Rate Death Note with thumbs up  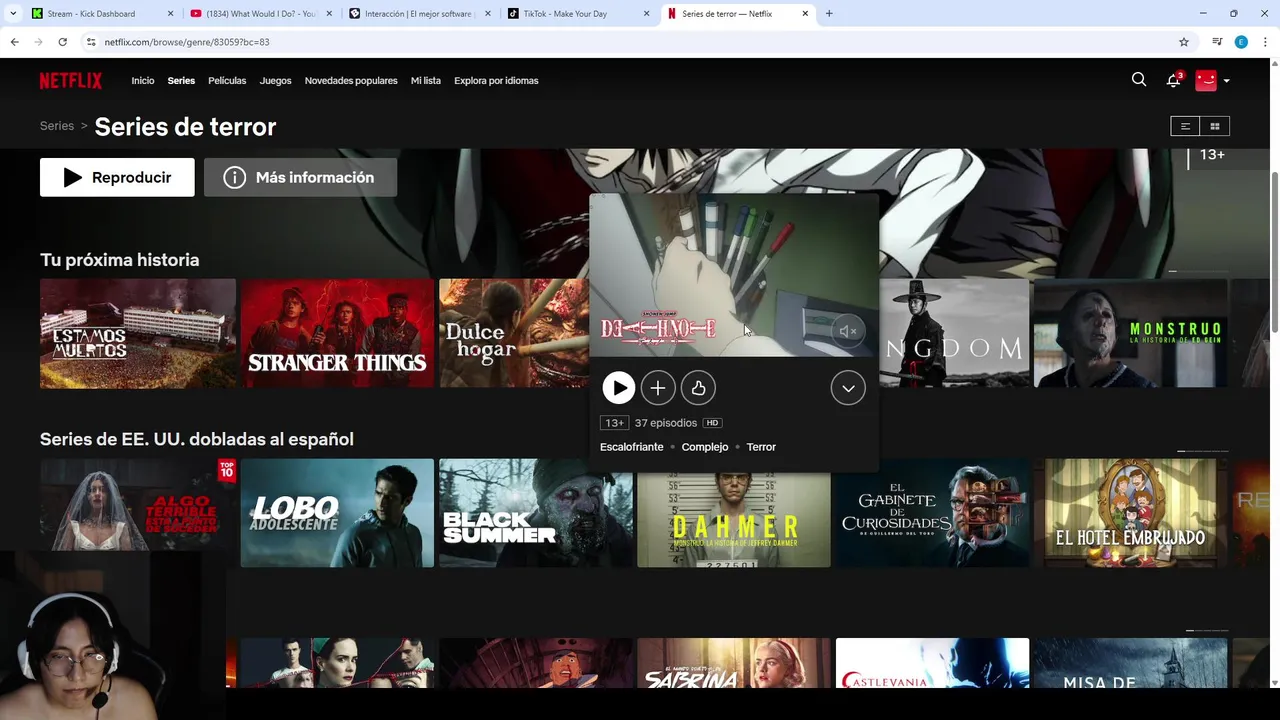698,388
